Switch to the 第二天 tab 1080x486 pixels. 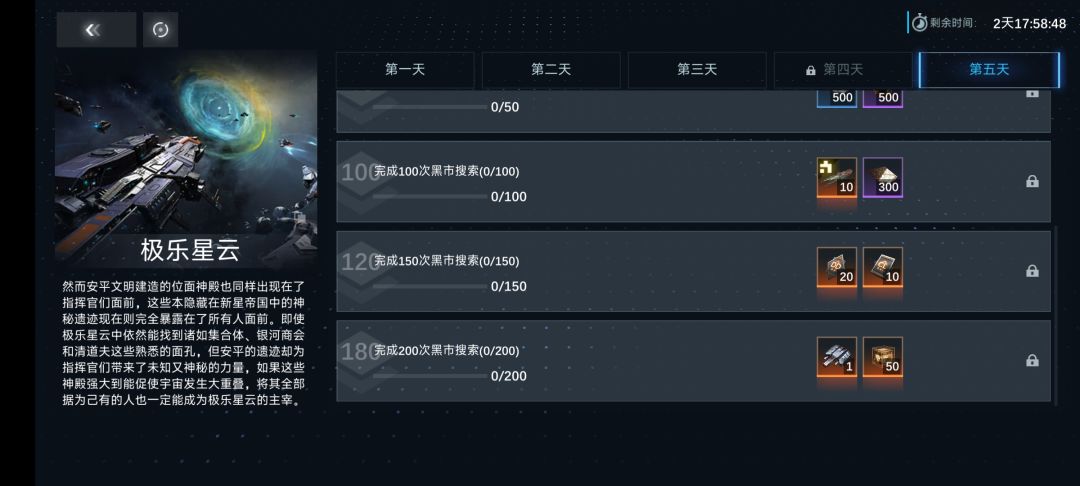tap(551, 70)
